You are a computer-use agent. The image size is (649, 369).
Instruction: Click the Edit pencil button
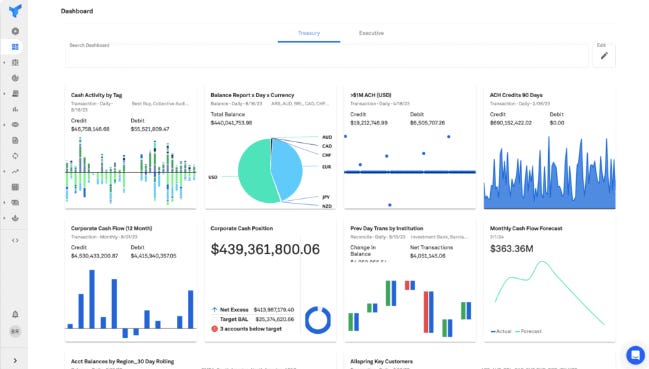point(604,55)
